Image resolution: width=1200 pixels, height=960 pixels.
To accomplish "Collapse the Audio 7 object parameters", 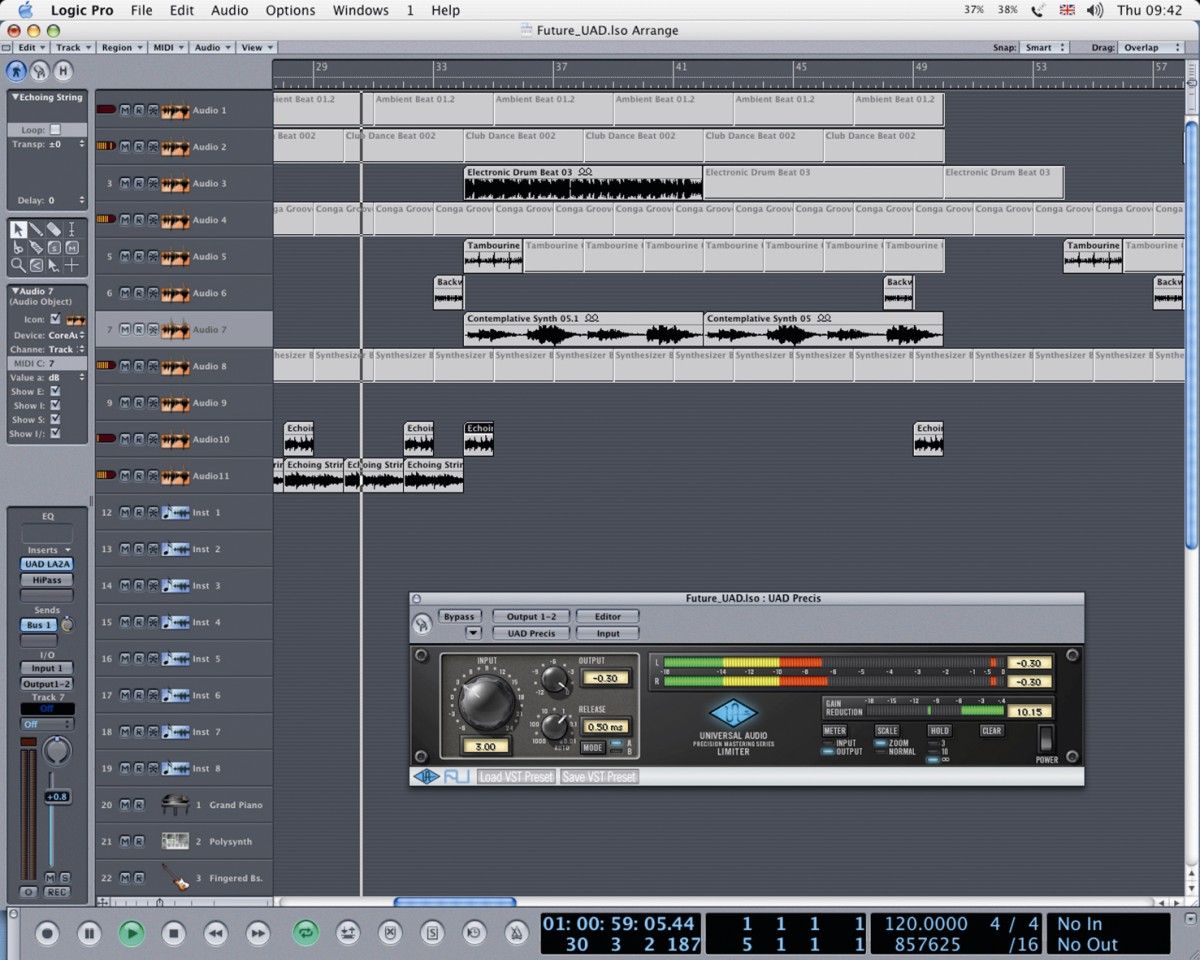I will 15,291.
